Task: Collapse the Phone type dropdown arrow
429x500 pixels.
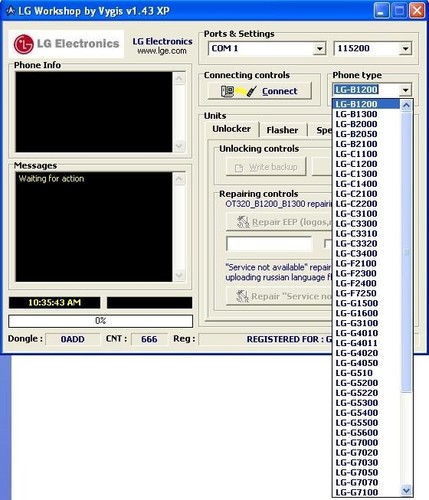Action: pyautogui.click(x=405, y=90)
